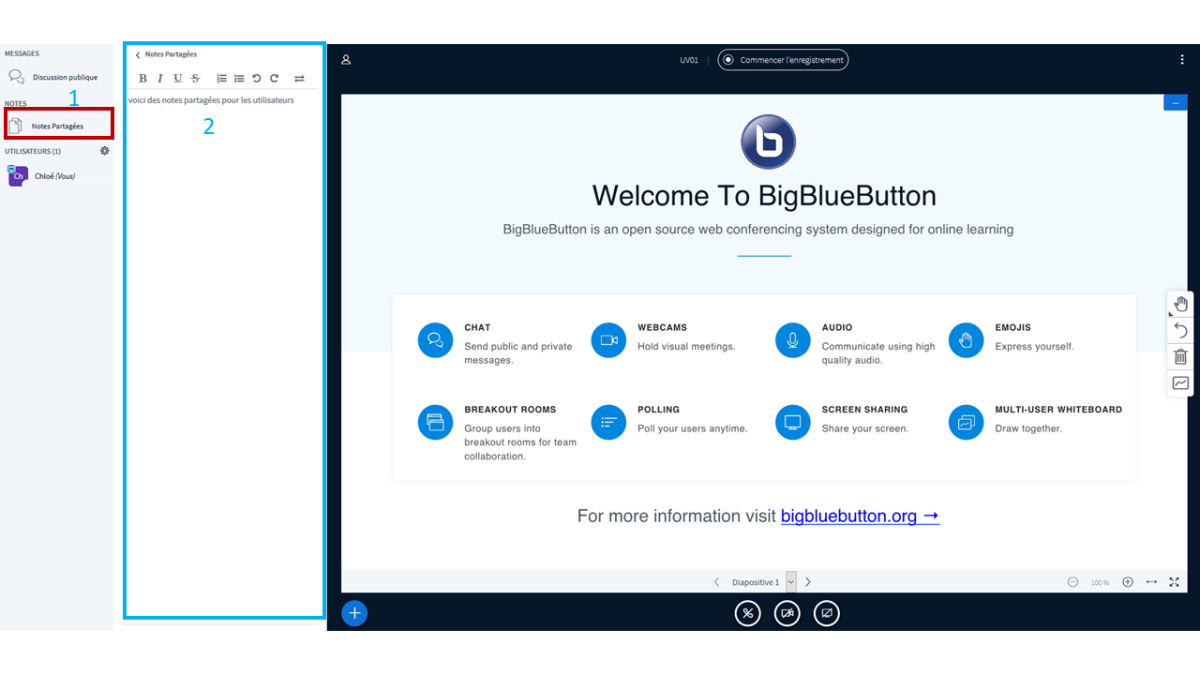The image size is (1200, 675).
Task: Insert a numbered list in the notes
Action: [222, 78]
